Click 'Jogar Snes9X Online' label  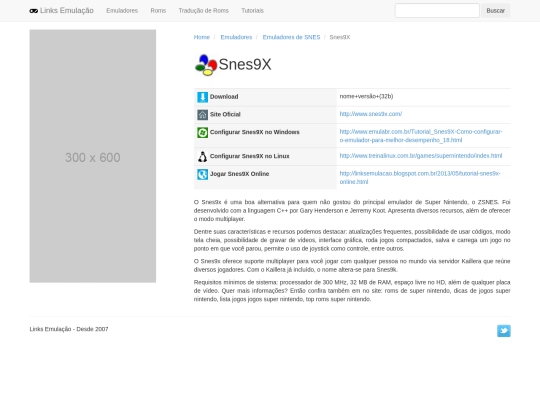(x=239, y=174)
